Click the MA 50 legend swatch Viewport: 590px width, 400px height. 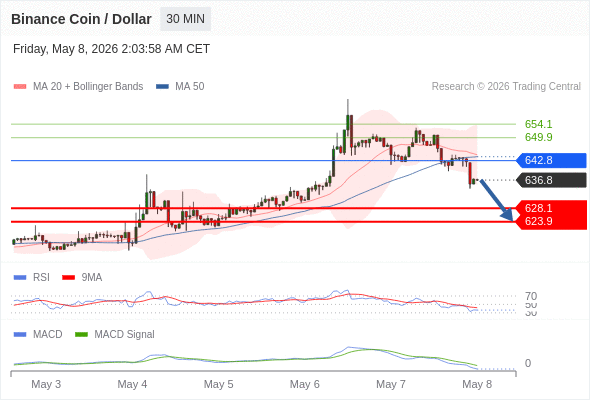point(162,87)
